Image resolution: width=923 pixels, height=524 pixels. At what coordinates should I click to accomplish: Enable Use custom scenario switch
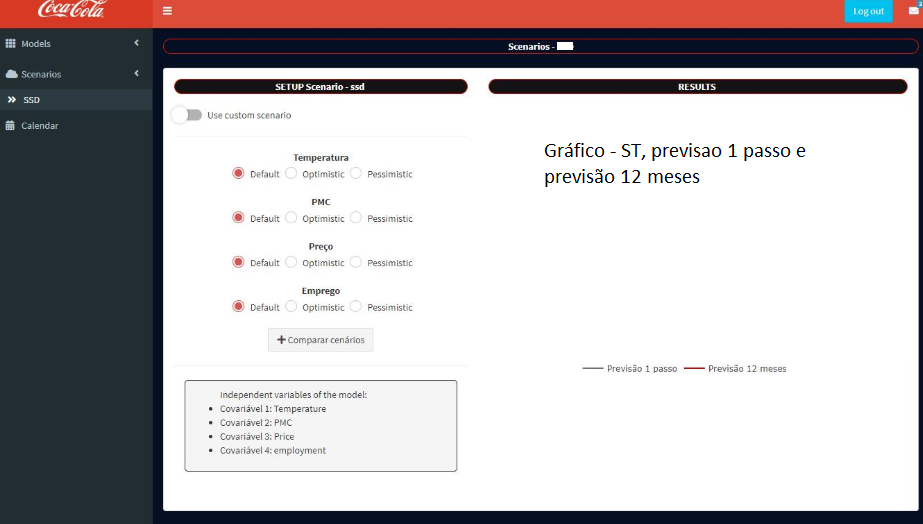(187, 115)
